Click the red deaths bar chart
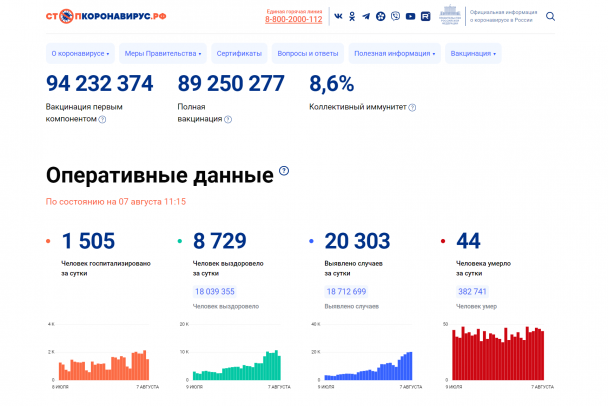608x406 pixels. [498, 352]
